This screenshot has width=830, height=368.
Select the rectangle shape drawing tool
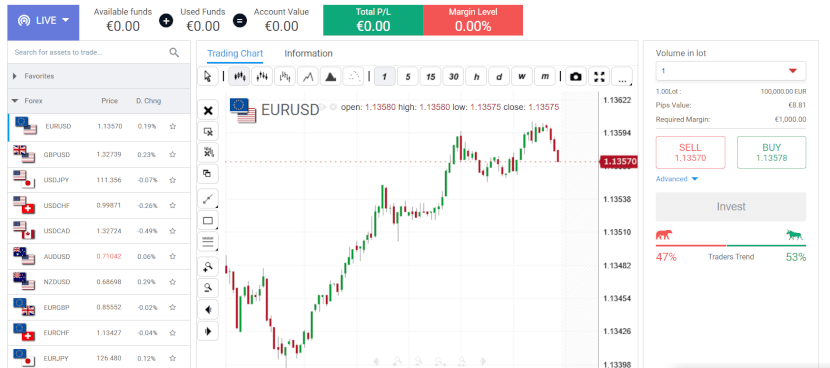point(208,221)
